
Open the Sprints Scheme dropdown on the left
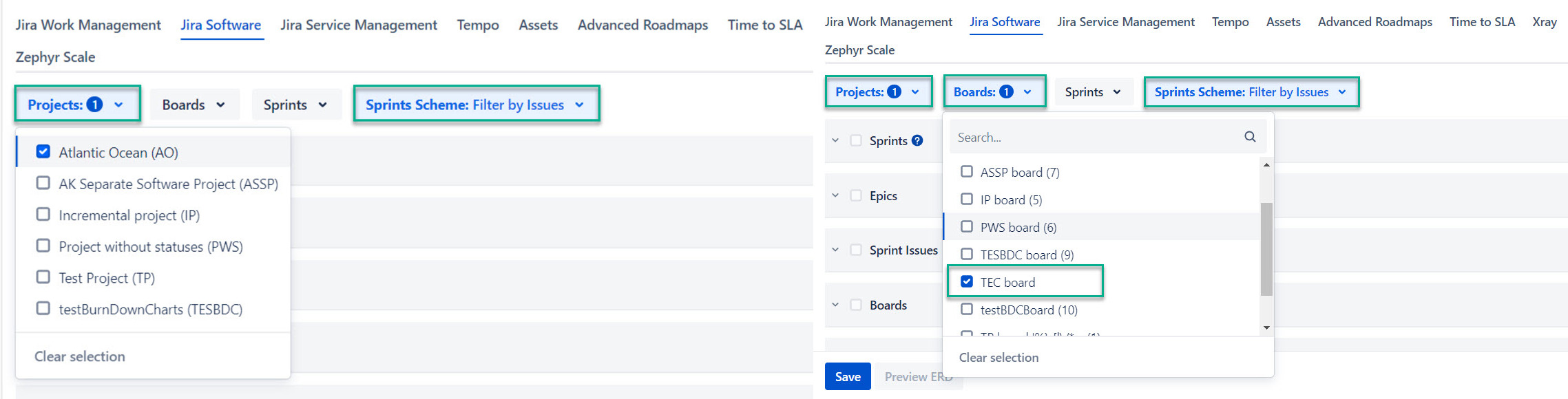(x=475, y=105)
